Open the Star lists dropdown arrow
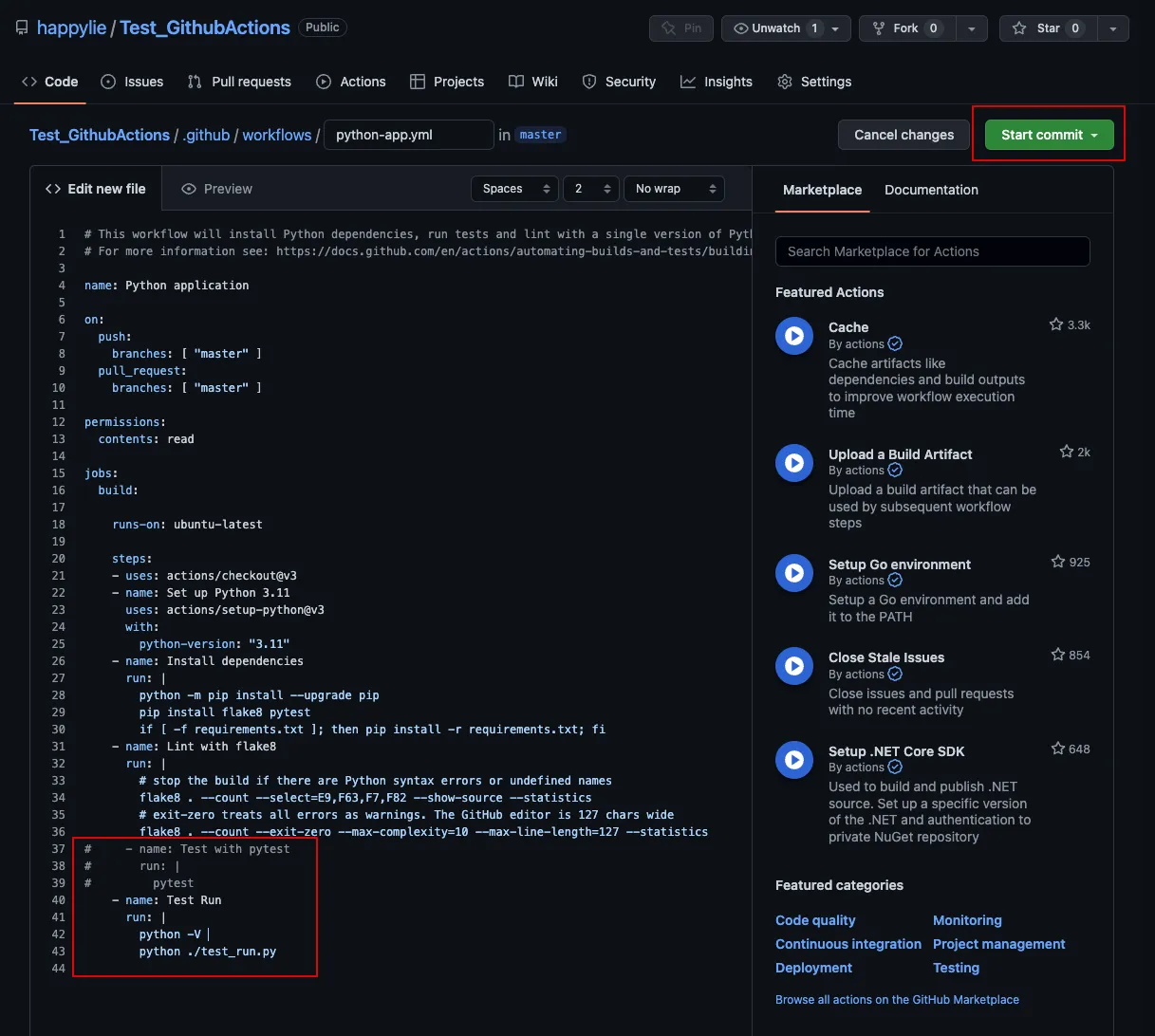Screen dimensions: 1155x1036 (x=1112, y=28)
